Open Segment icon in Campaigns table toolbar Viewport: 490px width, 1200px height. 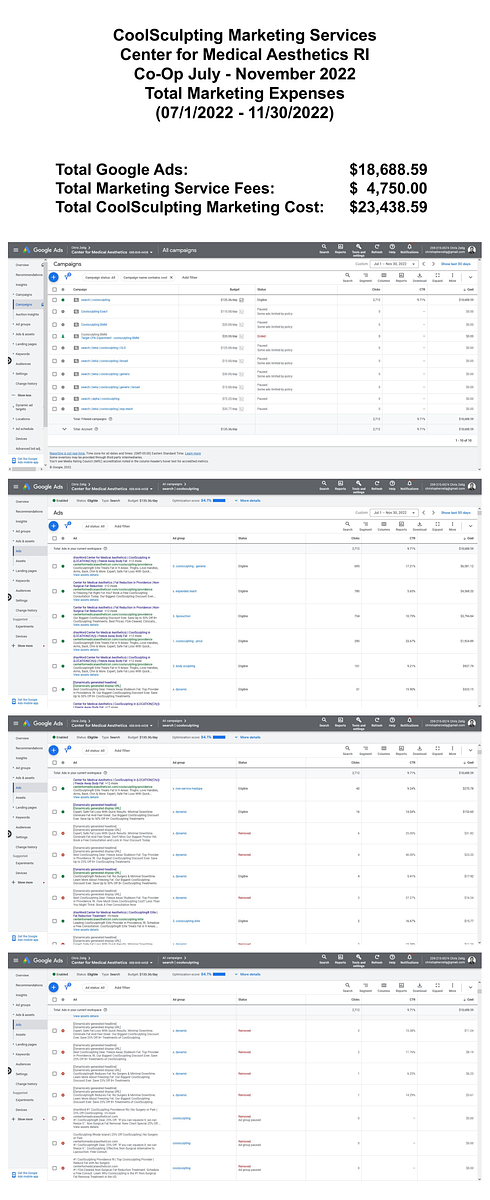[365, 277]
